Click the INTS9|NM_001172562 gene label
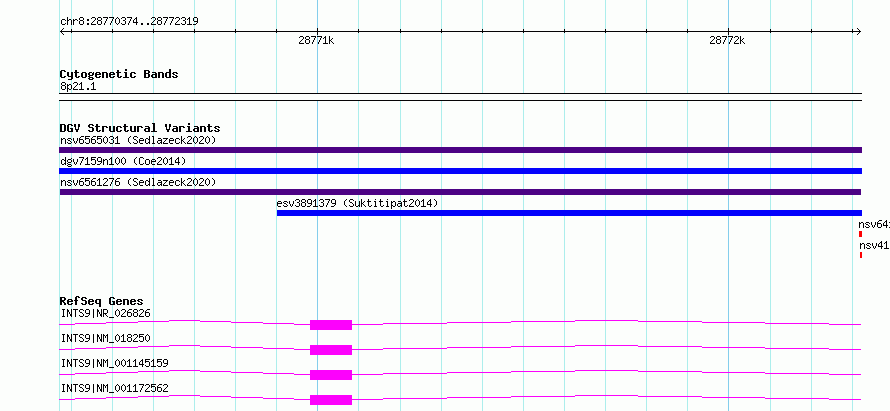 pyautogui.click(x=114, y=388)
